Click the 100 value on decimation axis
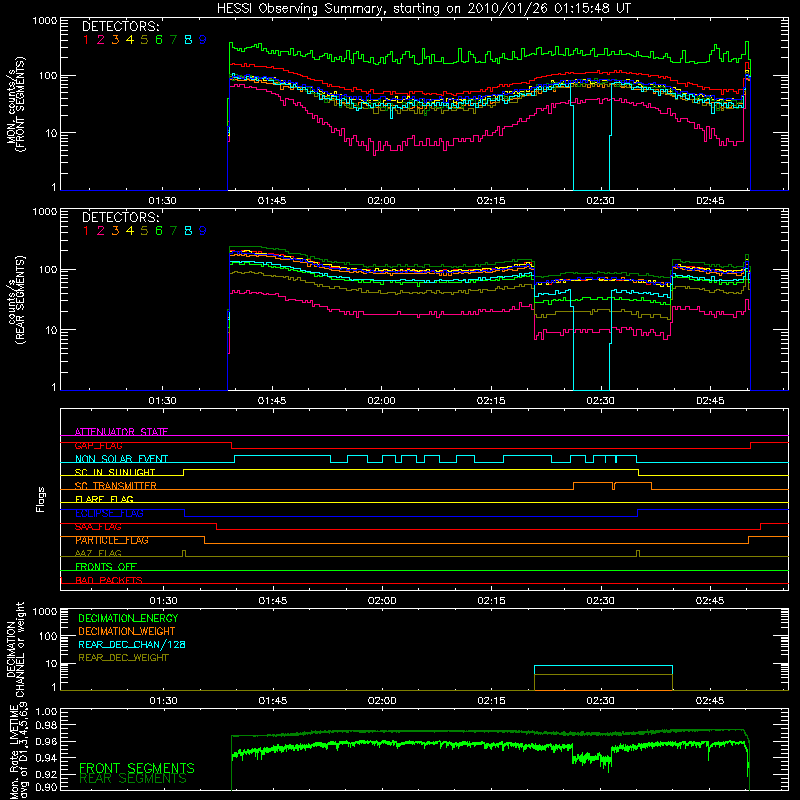The image size is (800, 800). [48, 636]
